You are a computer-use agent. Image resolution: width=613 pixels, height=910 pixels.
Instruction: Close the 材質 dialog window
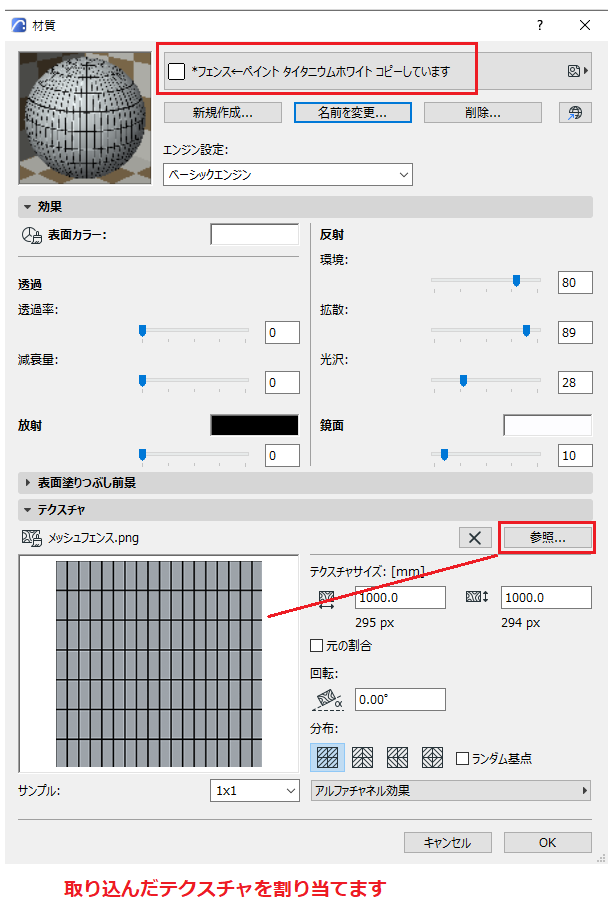coord(585,25)
